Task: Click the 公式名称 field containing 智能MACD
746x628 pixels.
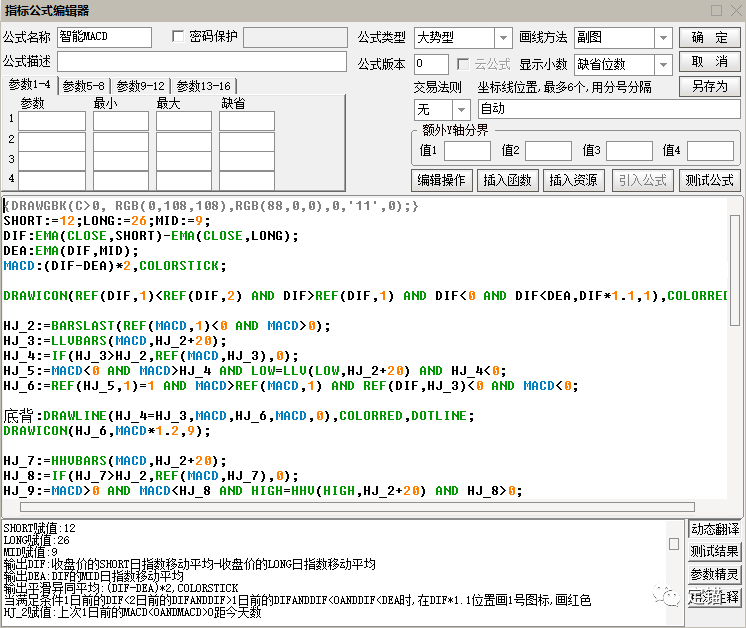Action: 104,37
